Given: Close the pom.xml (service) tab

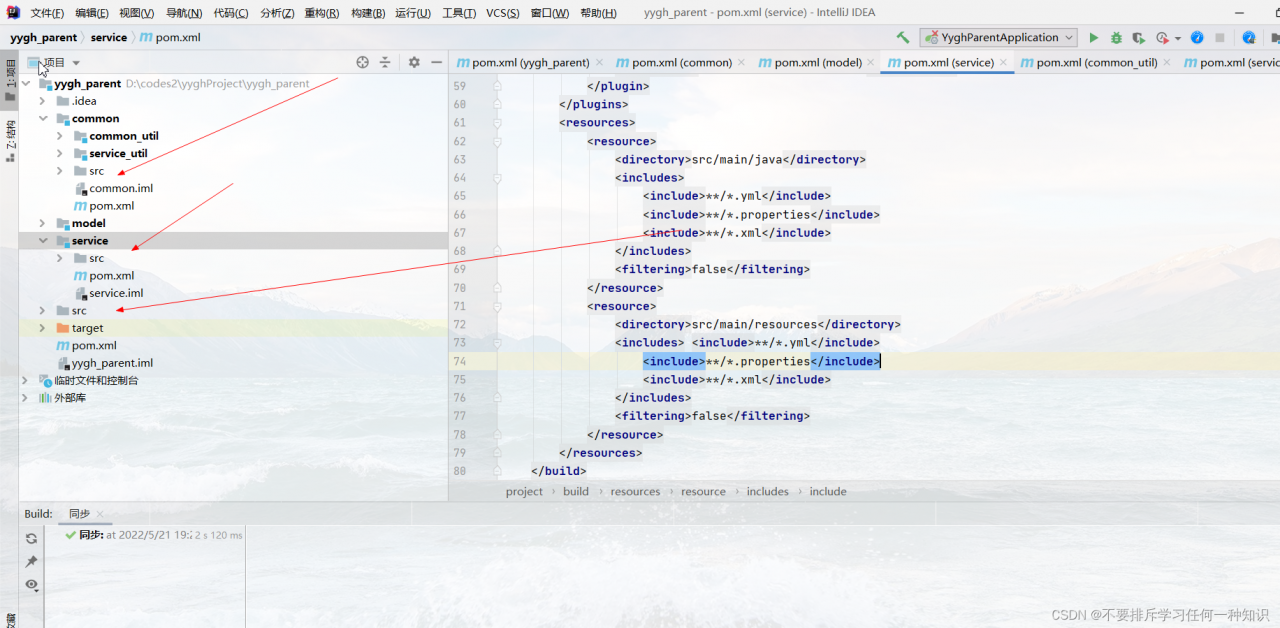Looking at the screenshot, I should (1004, 62).
